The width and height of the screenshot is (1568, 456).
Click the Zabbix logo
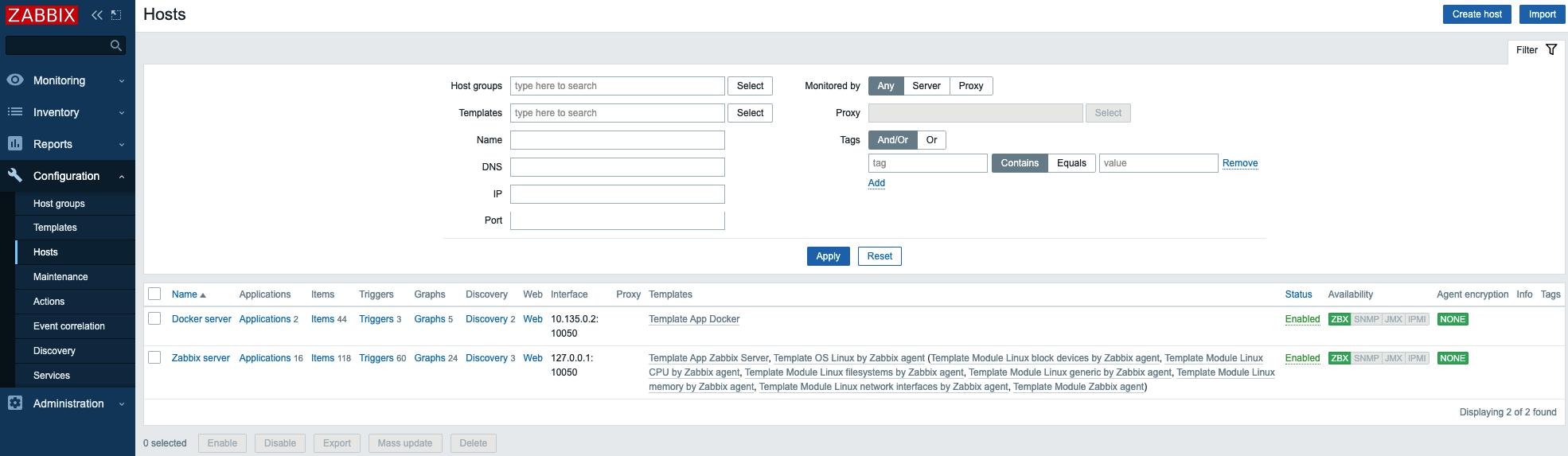point(41,15)
